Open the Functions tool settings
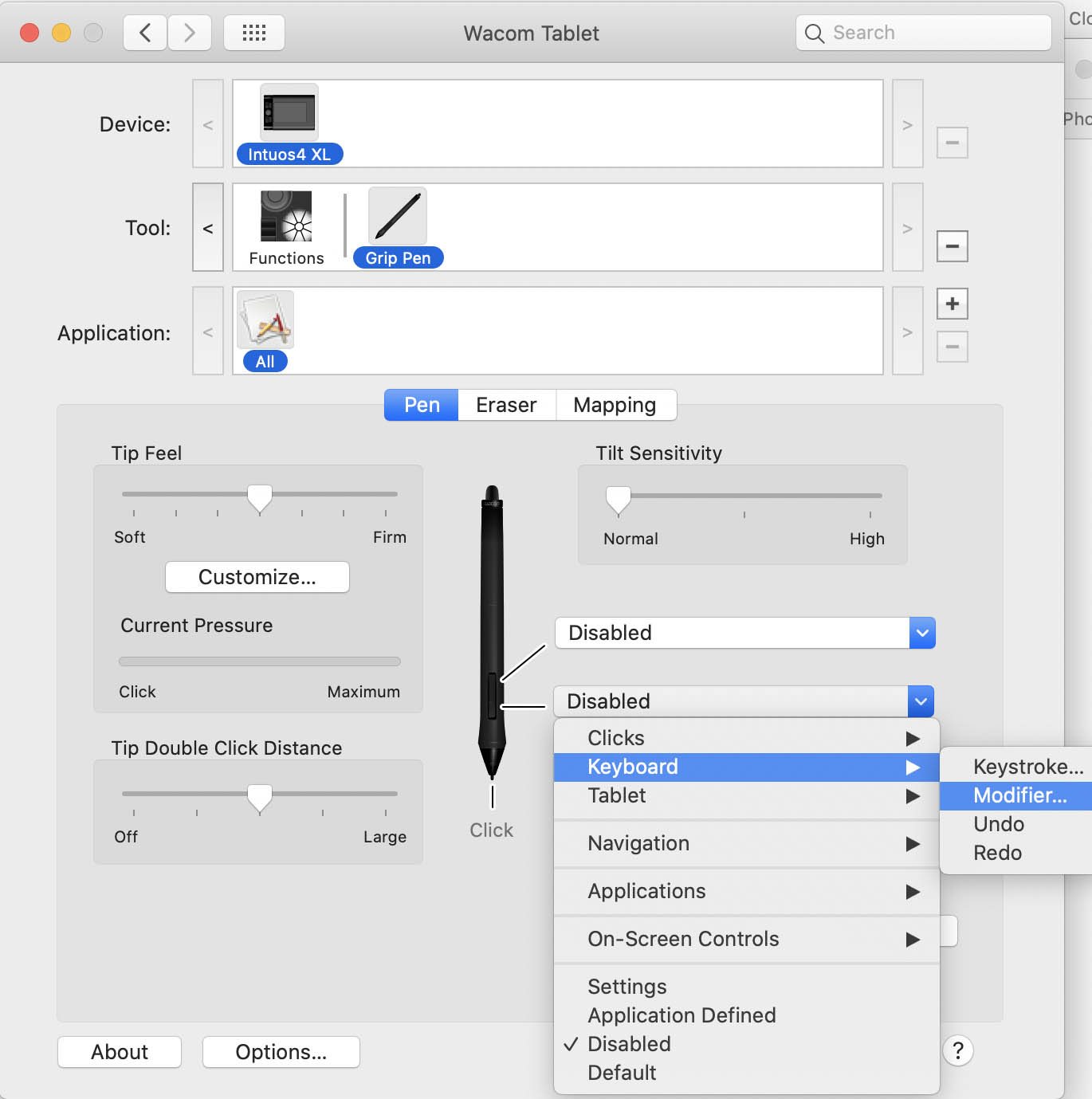Viewport: 1092px width, 1099px height. pos(285,216)
